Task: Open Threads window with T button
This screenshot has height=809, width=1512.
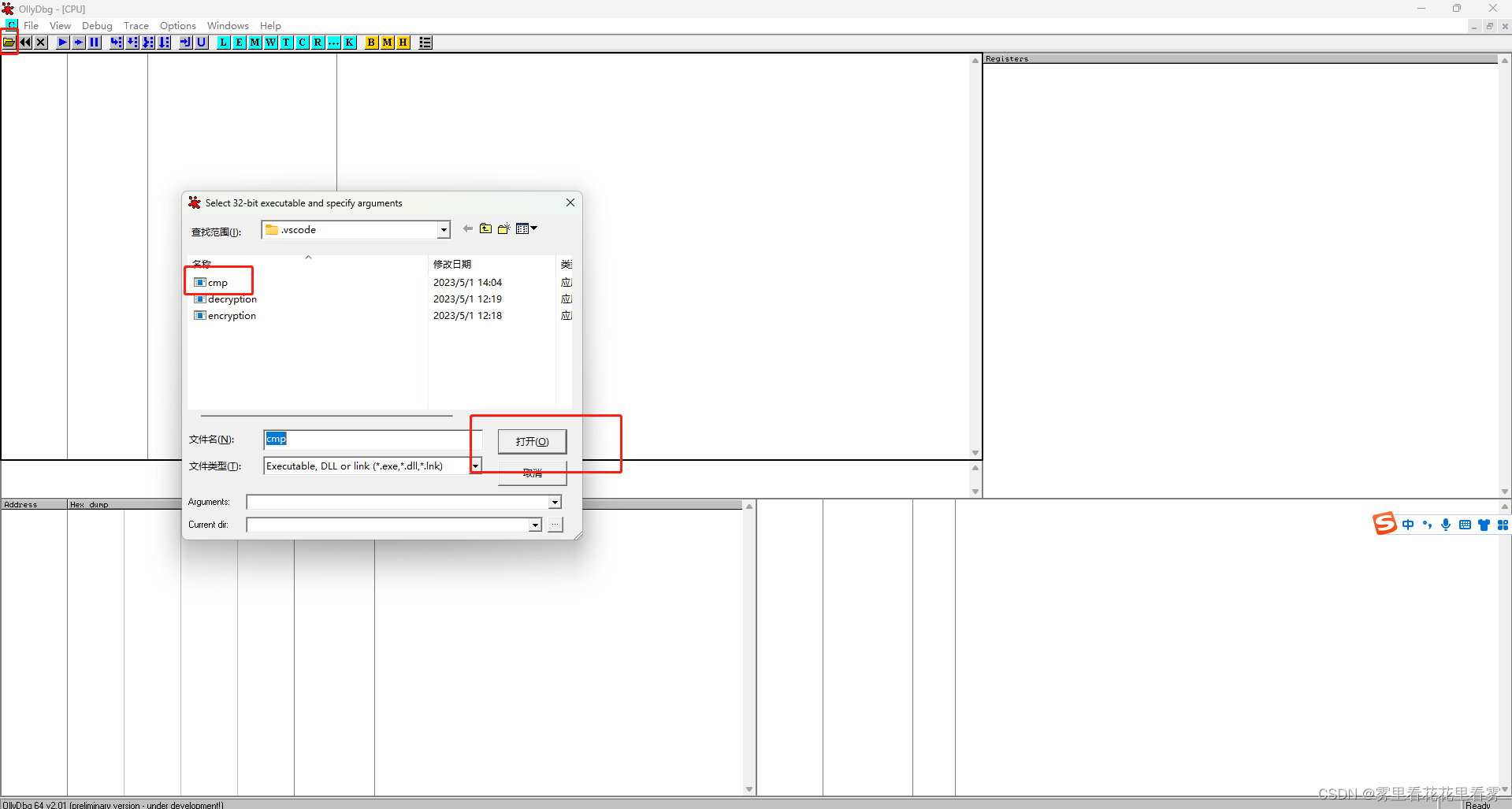Action: pos(287,43)
